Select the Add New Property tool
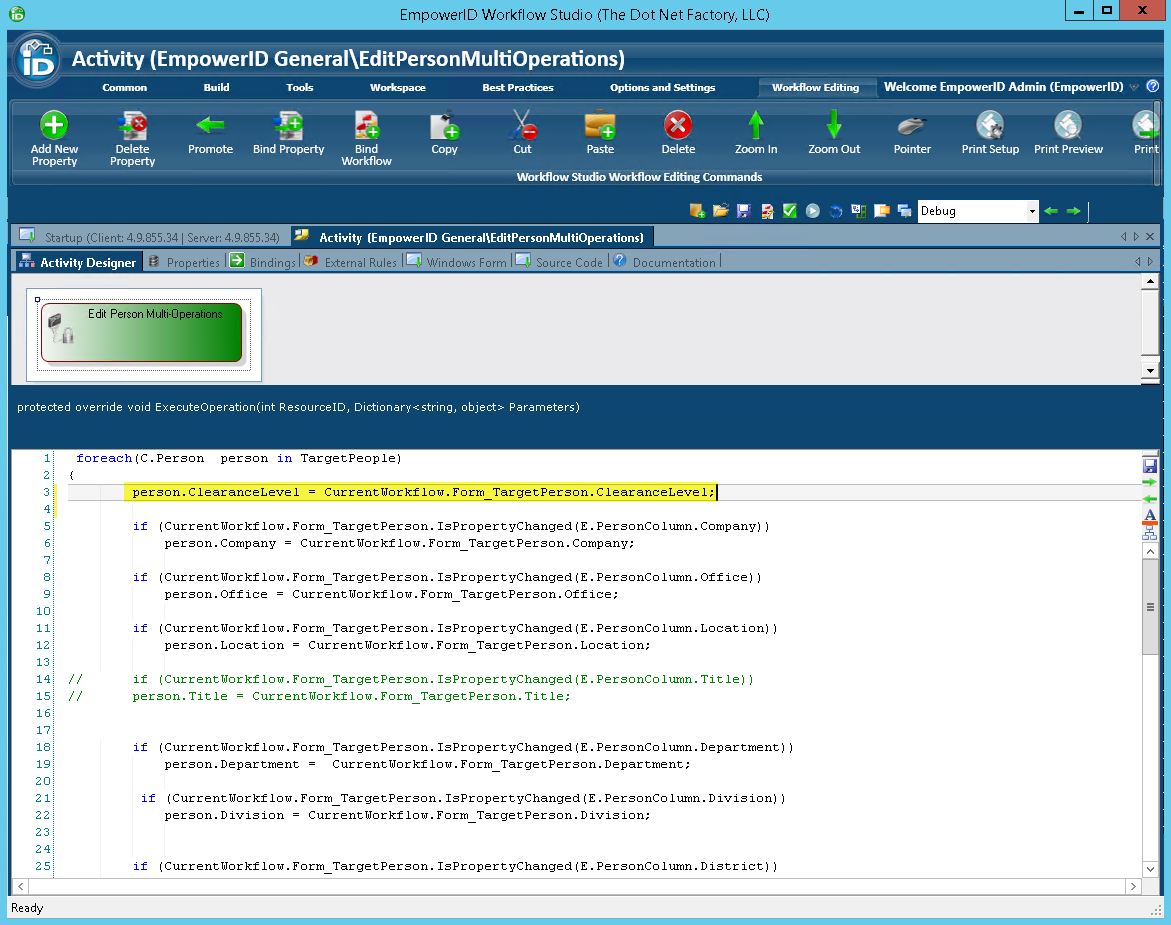This screenshot has height=925, width=1171. tap(53, 138)
